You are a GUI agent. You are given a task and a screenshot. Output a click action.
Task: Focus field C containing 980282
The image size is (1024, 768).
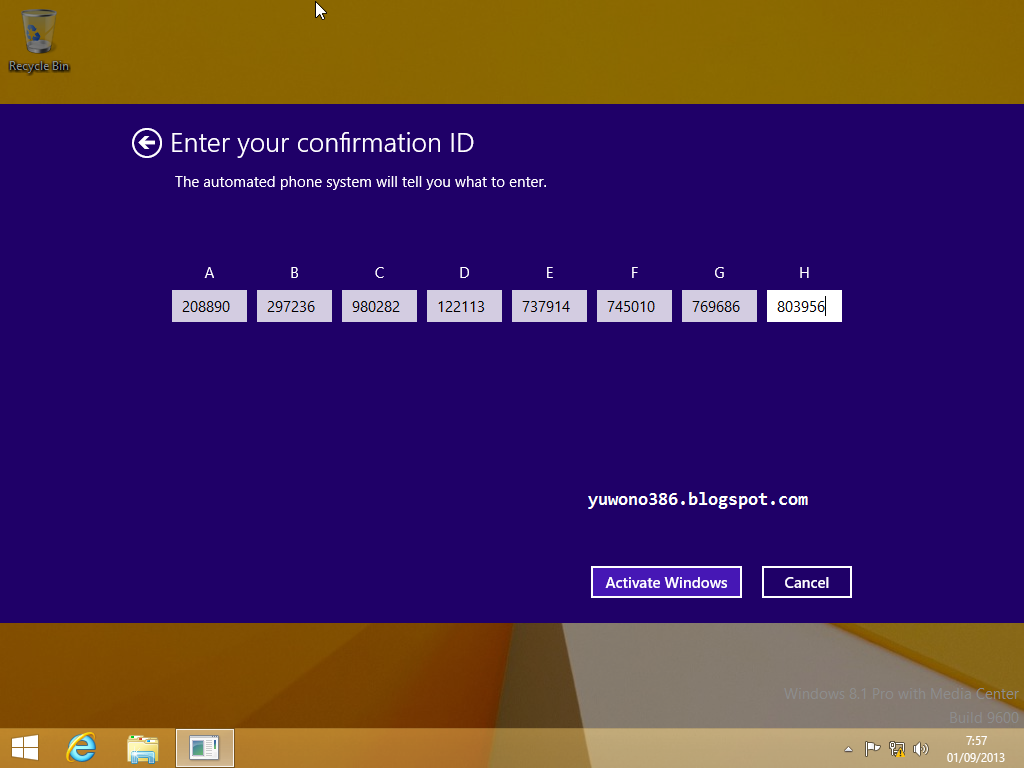pyautogui.click(x=379, y=306)
